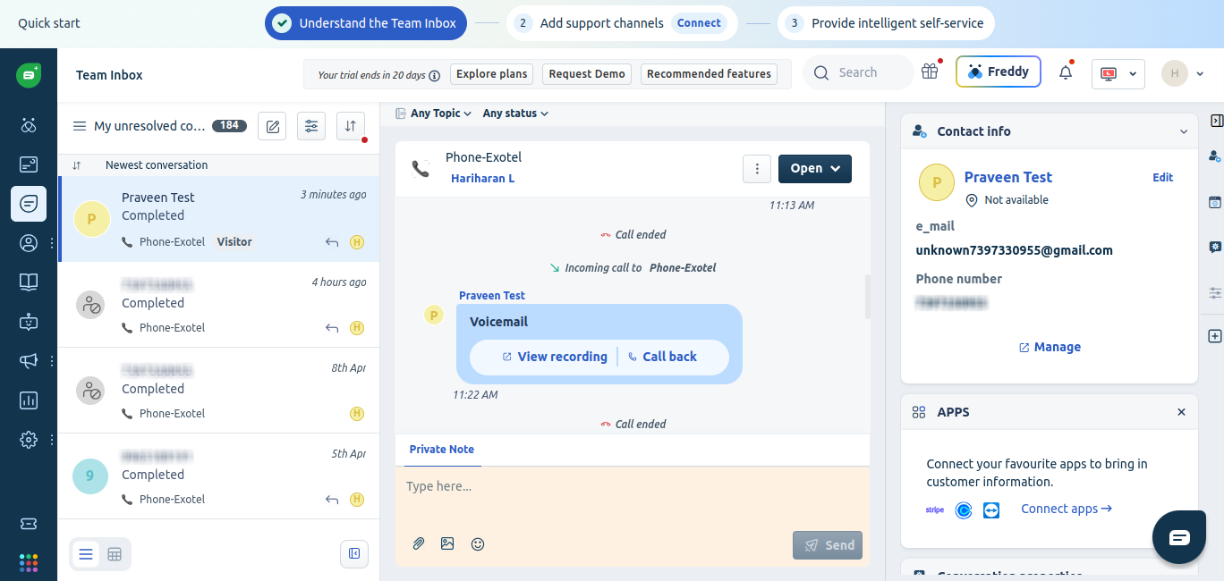Click the Manage contact link
Image resolution: width=1224 pixels, height=581 pixels.
(1049, 347)
